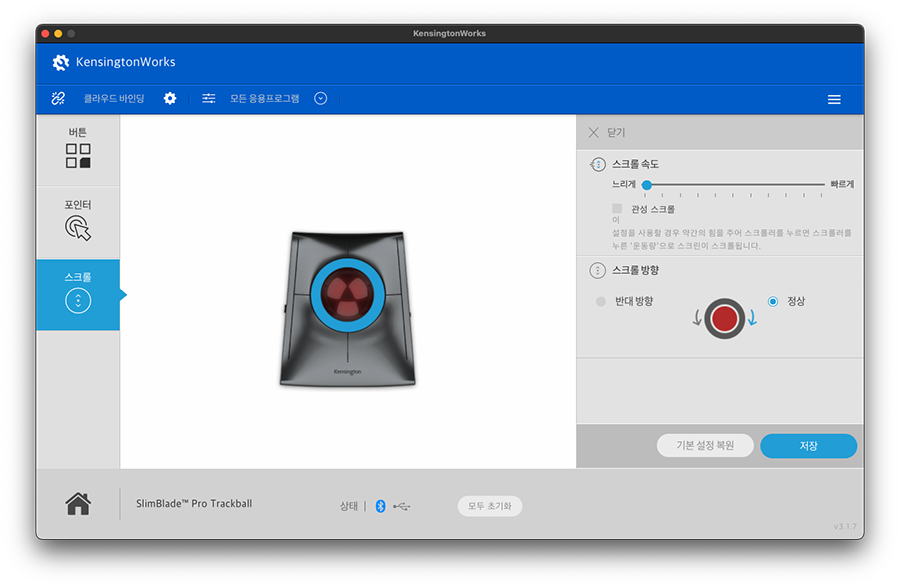Click the scroll speed section icon
The image size is (900, 587).
pyautogui.click(x=598, y=165)
